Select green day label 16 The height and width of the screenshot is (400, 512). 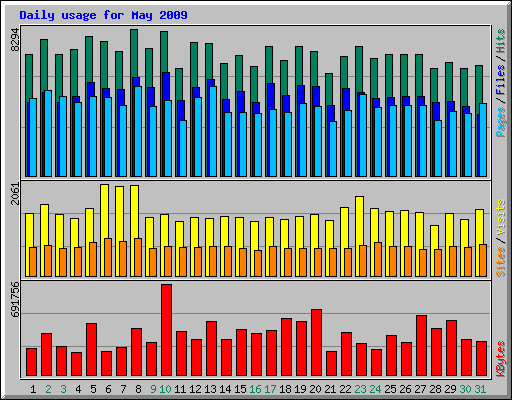coord(255,389)
